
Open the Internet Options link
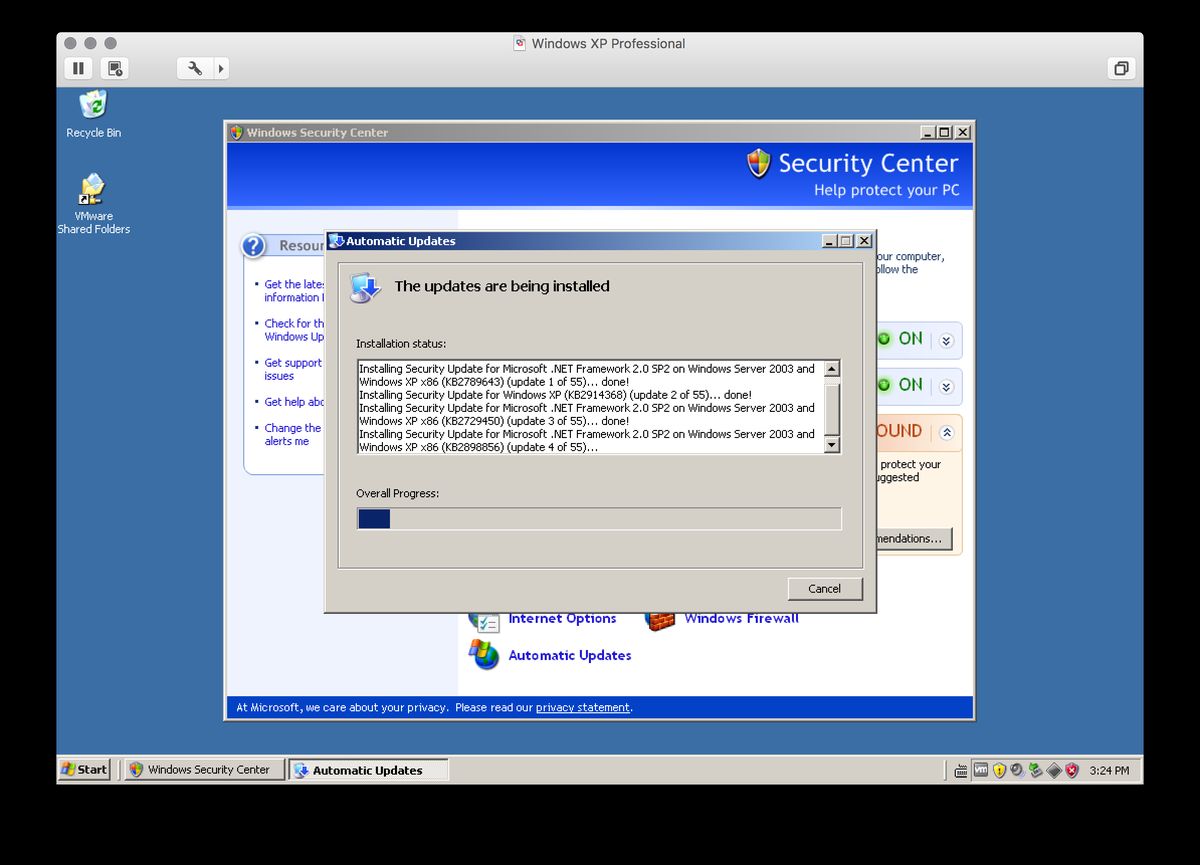(562, 619)
